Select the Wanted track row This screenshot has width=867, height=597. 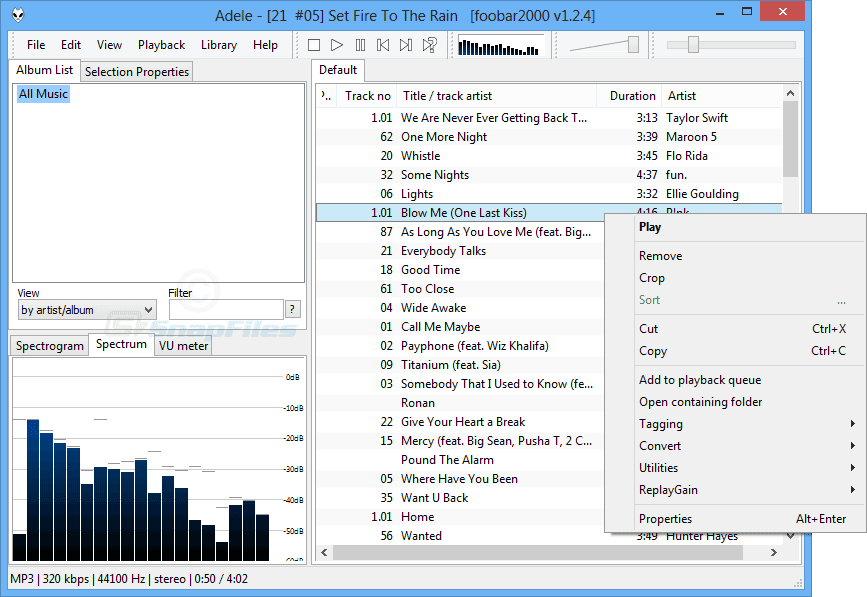(461, 536)
